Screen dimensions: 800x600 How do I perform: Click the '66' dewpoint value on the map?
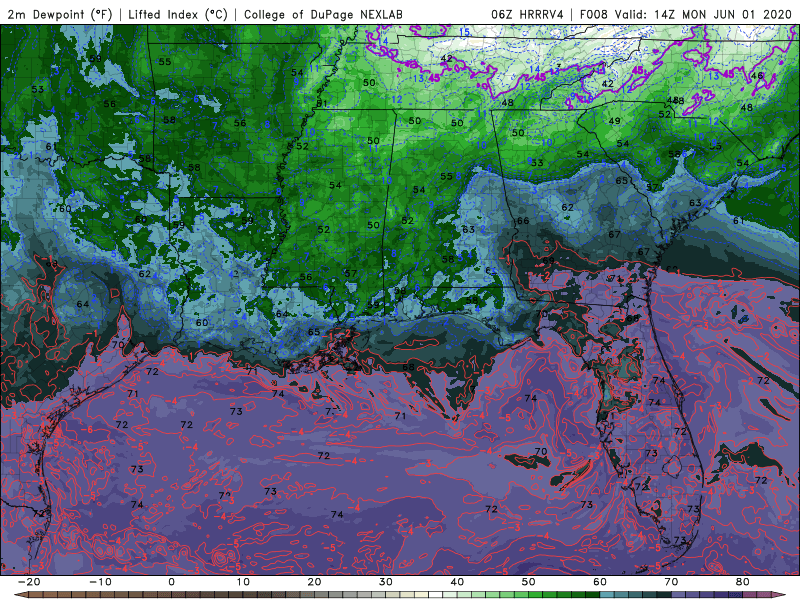[523, 221]
